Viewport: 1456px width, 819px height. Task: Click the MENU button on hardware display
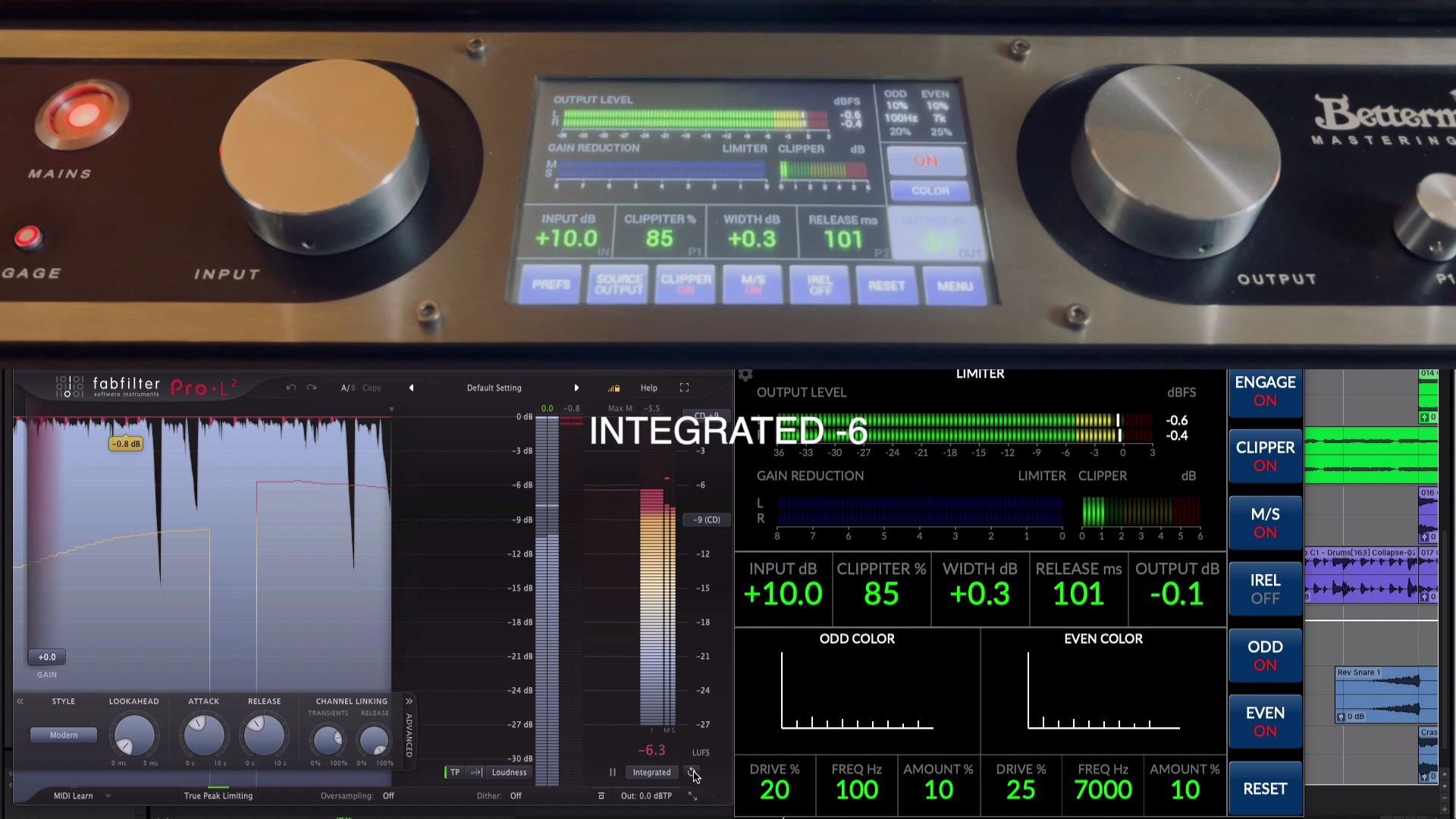(x=952, y=285)
